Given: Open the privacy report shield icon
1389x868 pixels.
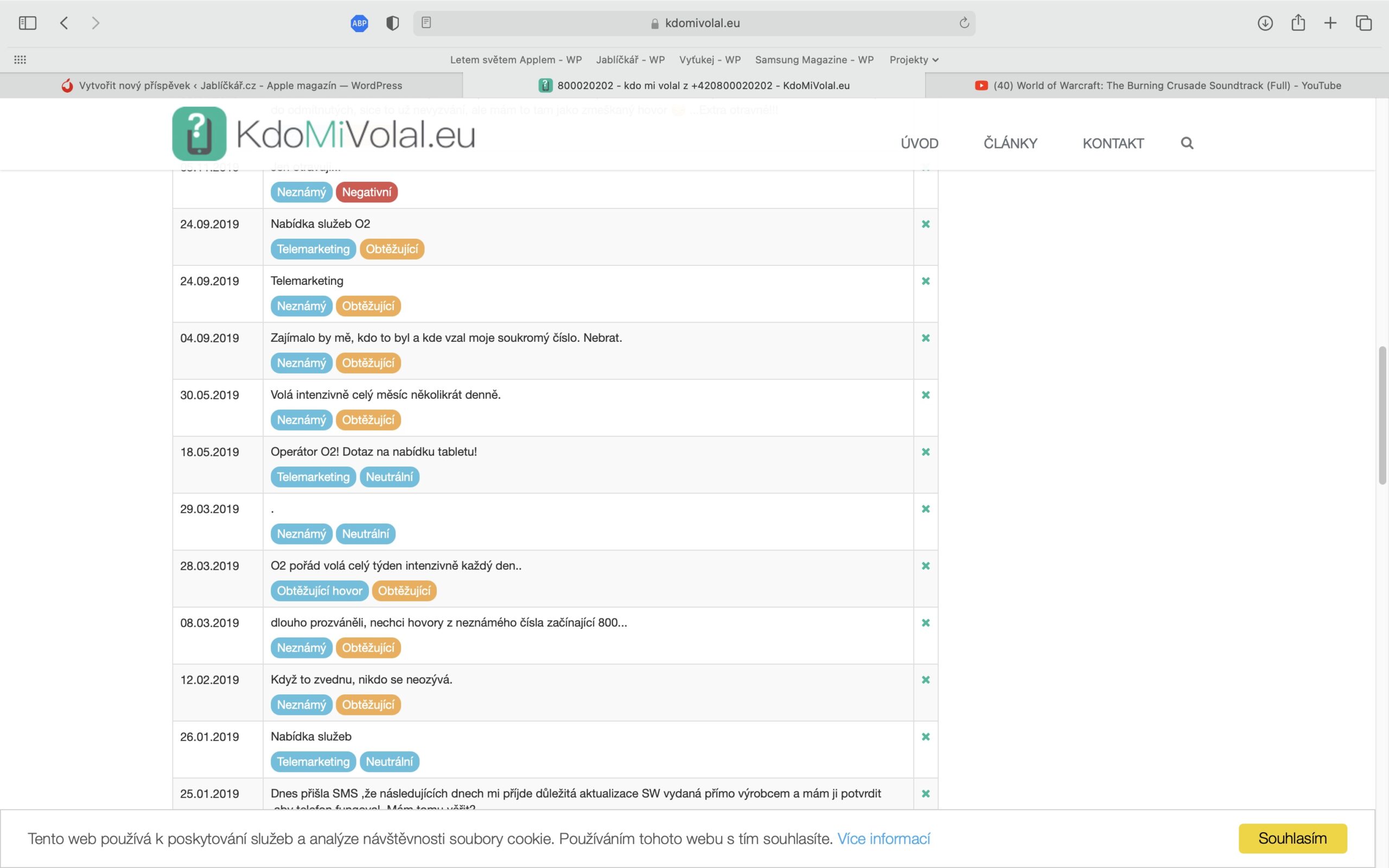Looking at the screenshot, I should [x=393, y=23].
